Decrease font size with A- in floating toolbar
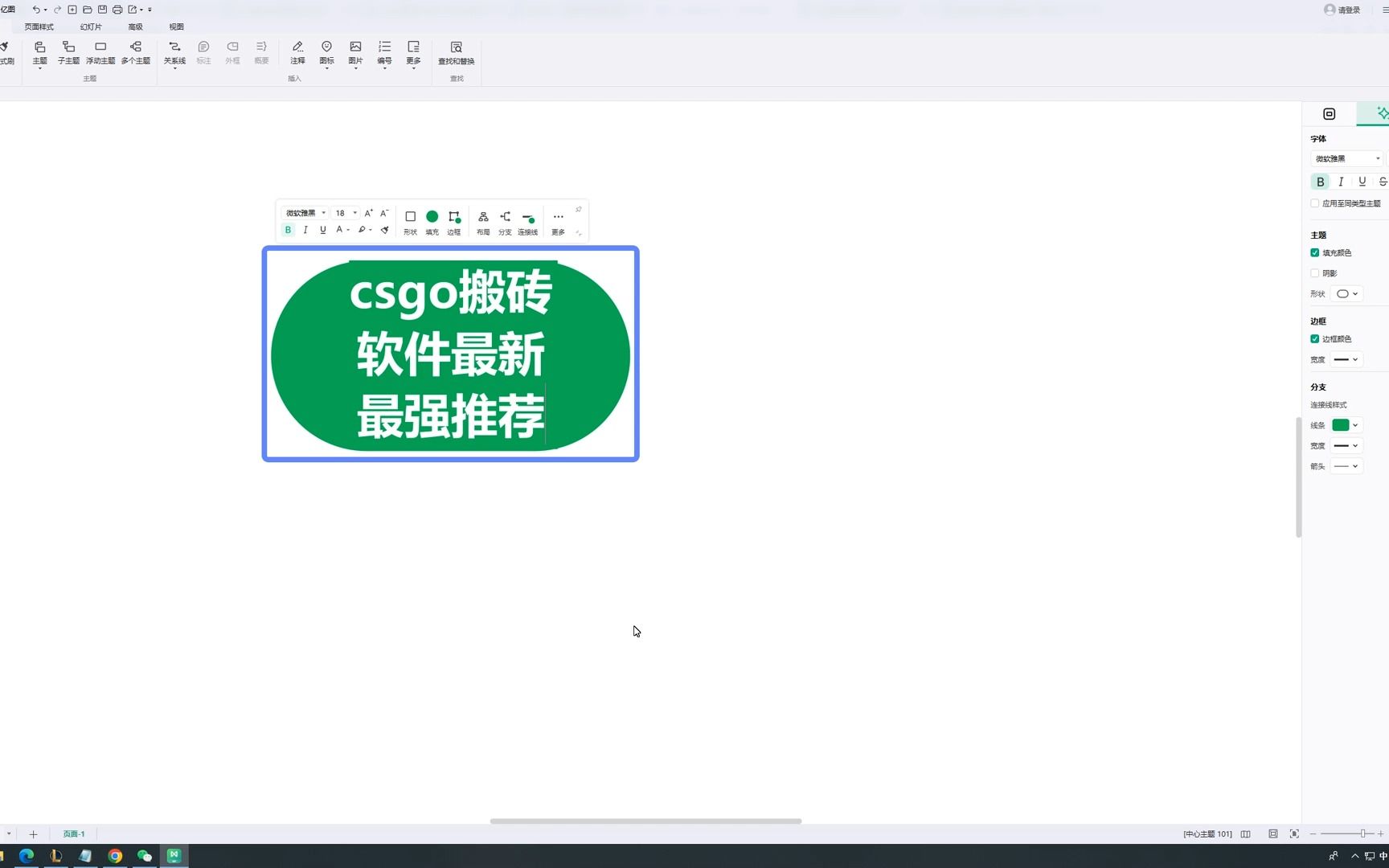The image size is (1389, 868). point(384,213)
